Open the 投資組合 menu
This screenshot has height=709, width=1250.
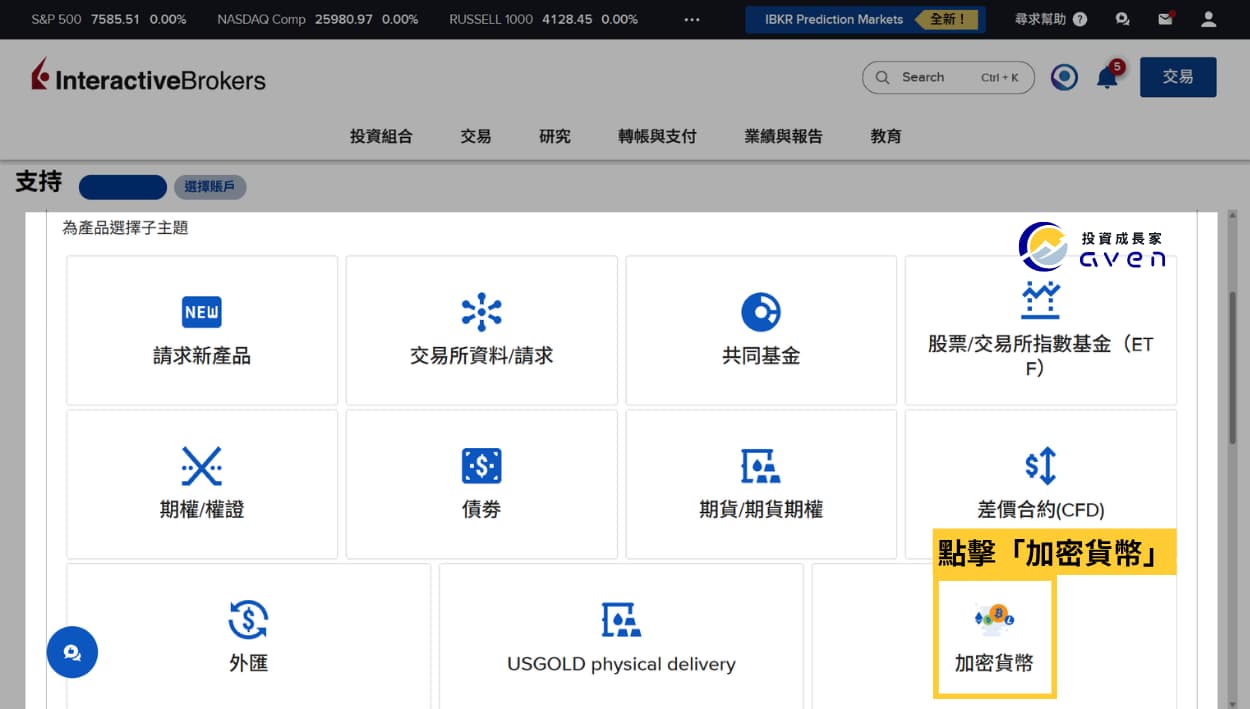[x=381, y=136]
